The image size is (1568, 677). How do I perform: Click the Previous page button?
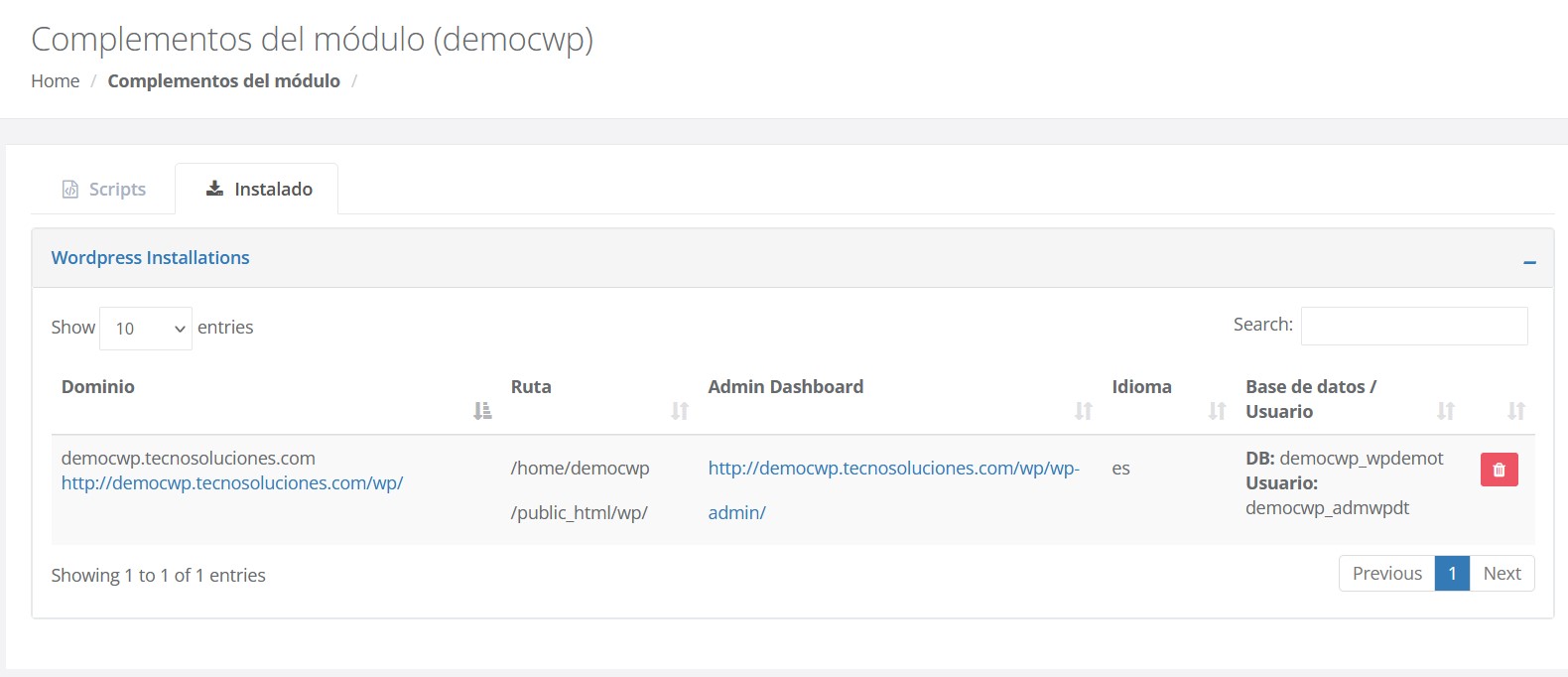point(1386,574)
